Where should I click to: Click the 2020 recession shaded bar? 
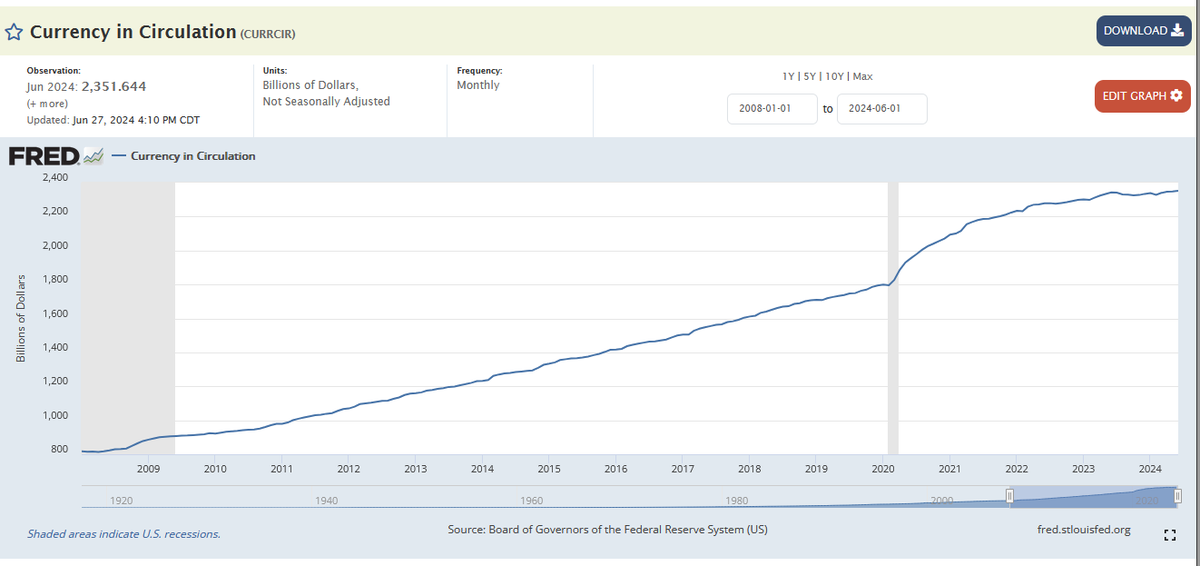[x=893, y=318]
